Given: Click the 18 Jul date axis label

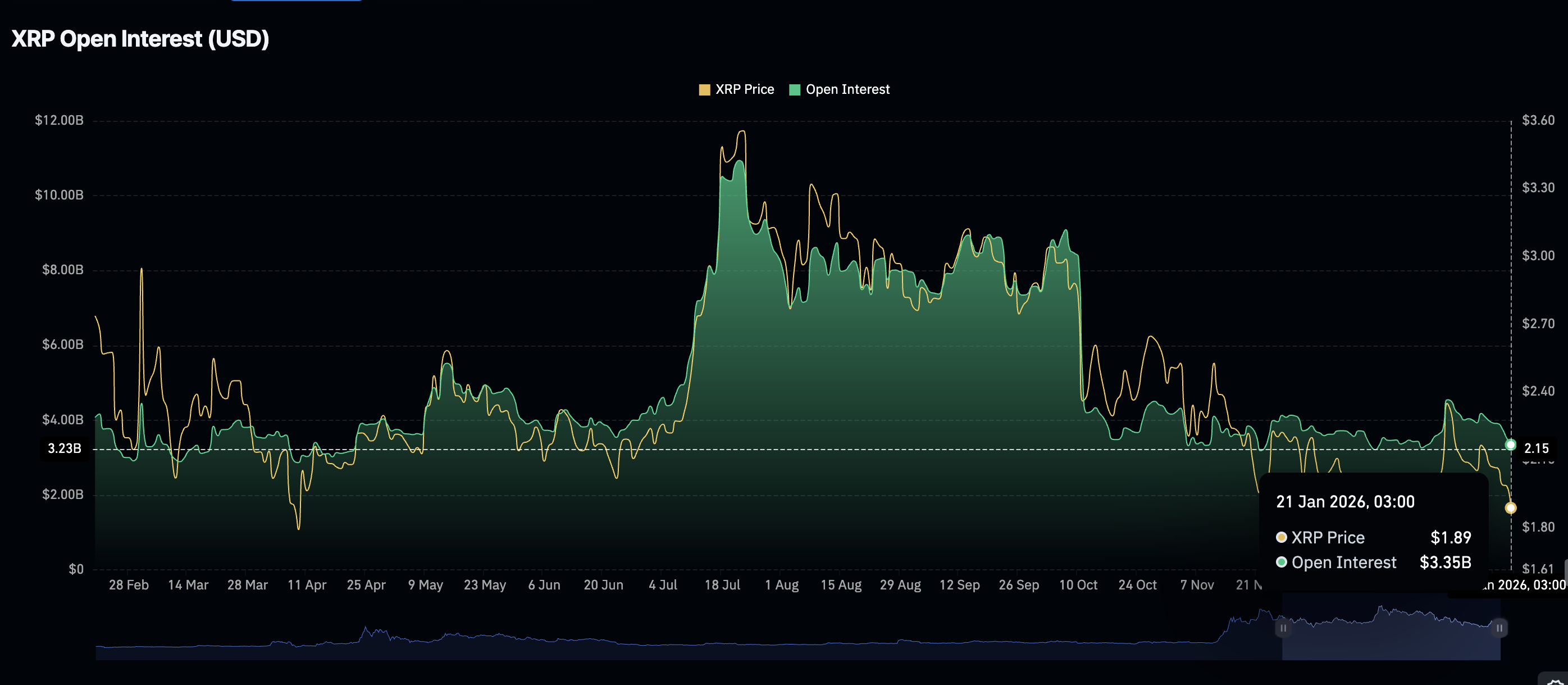Looking at the screenshot, I should click(x=722, y=585).
